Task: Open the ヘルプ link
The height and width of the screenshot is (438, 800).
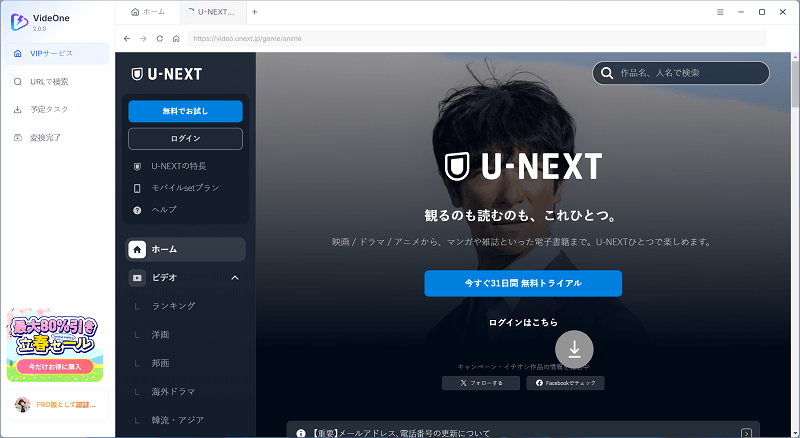Action: click(164, 210)
